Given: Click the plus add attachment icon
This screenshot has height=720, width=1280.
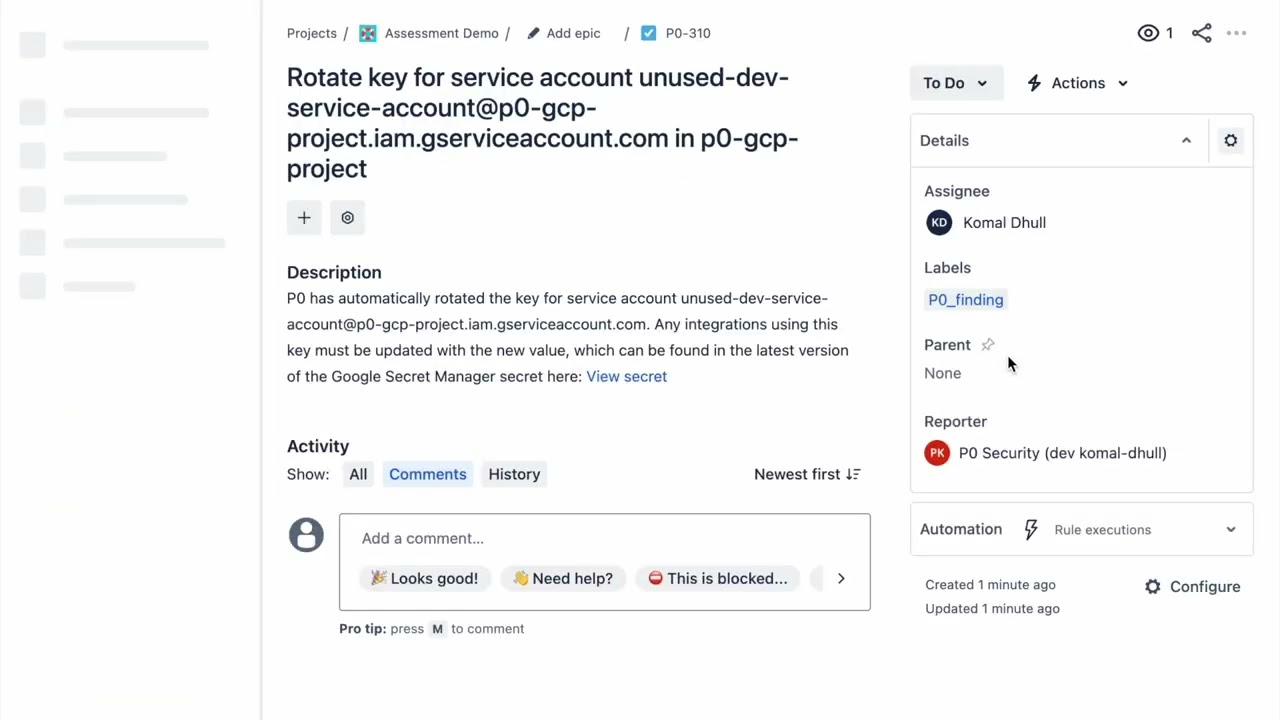Looking at the screenshot, I should [304, 218].
